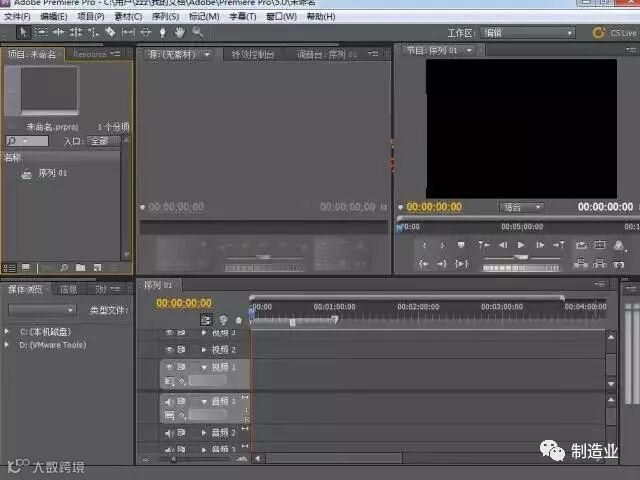Select the Selection arrow tool

(23, 32)
